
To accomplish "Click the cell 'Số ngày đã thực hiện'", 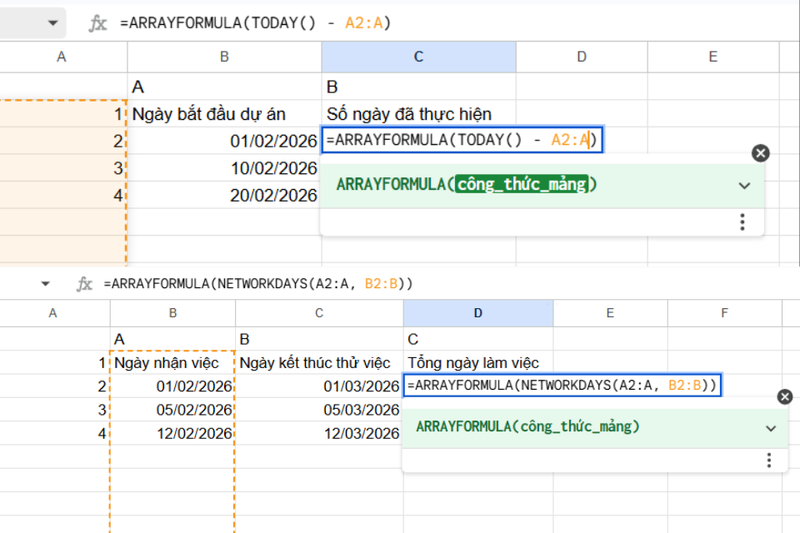I will click(x=419, y=114).
